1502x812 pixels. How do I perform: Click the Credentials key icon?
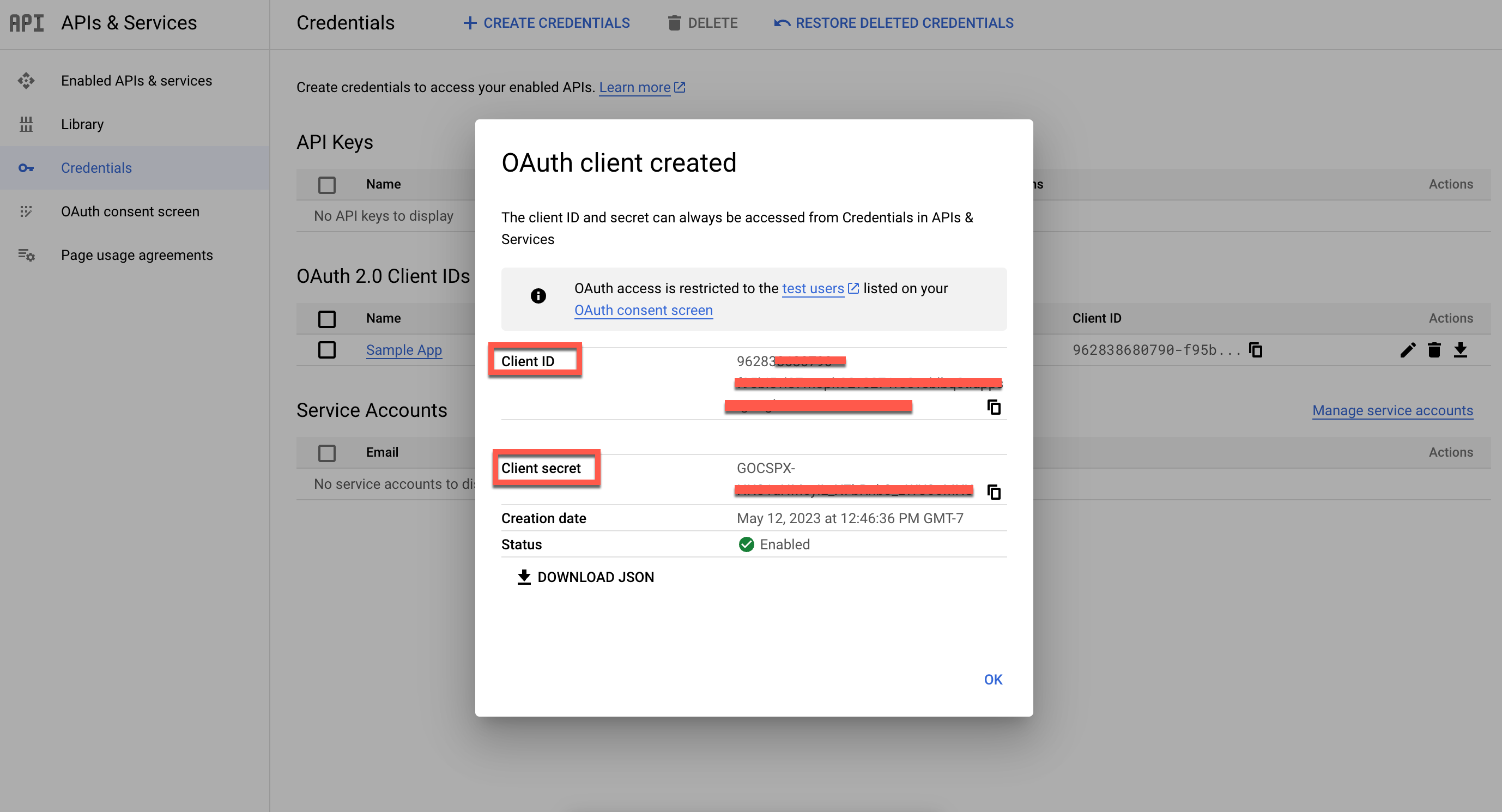click(x=26, y=168)
